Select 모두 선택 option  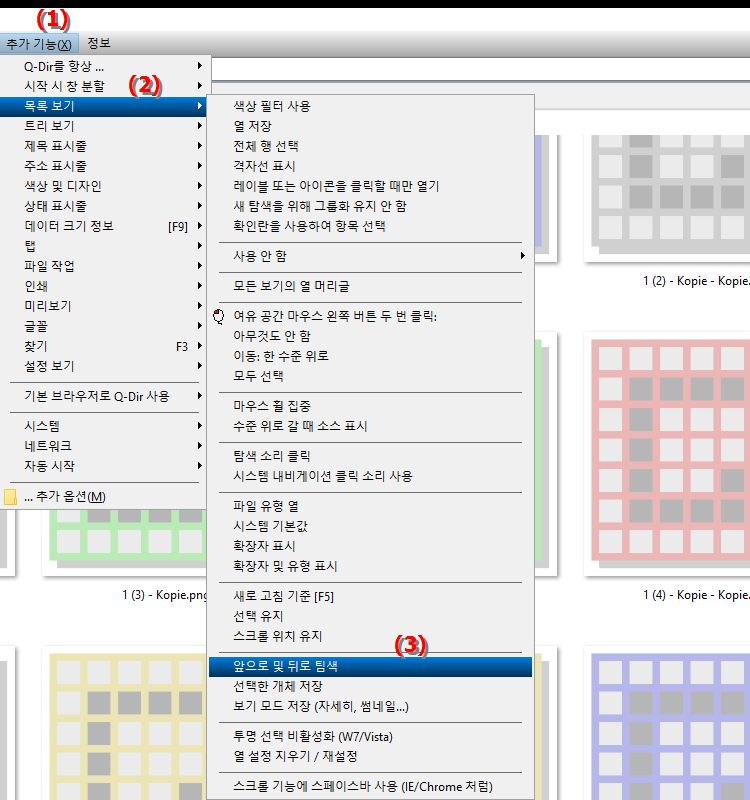point(370,376)
